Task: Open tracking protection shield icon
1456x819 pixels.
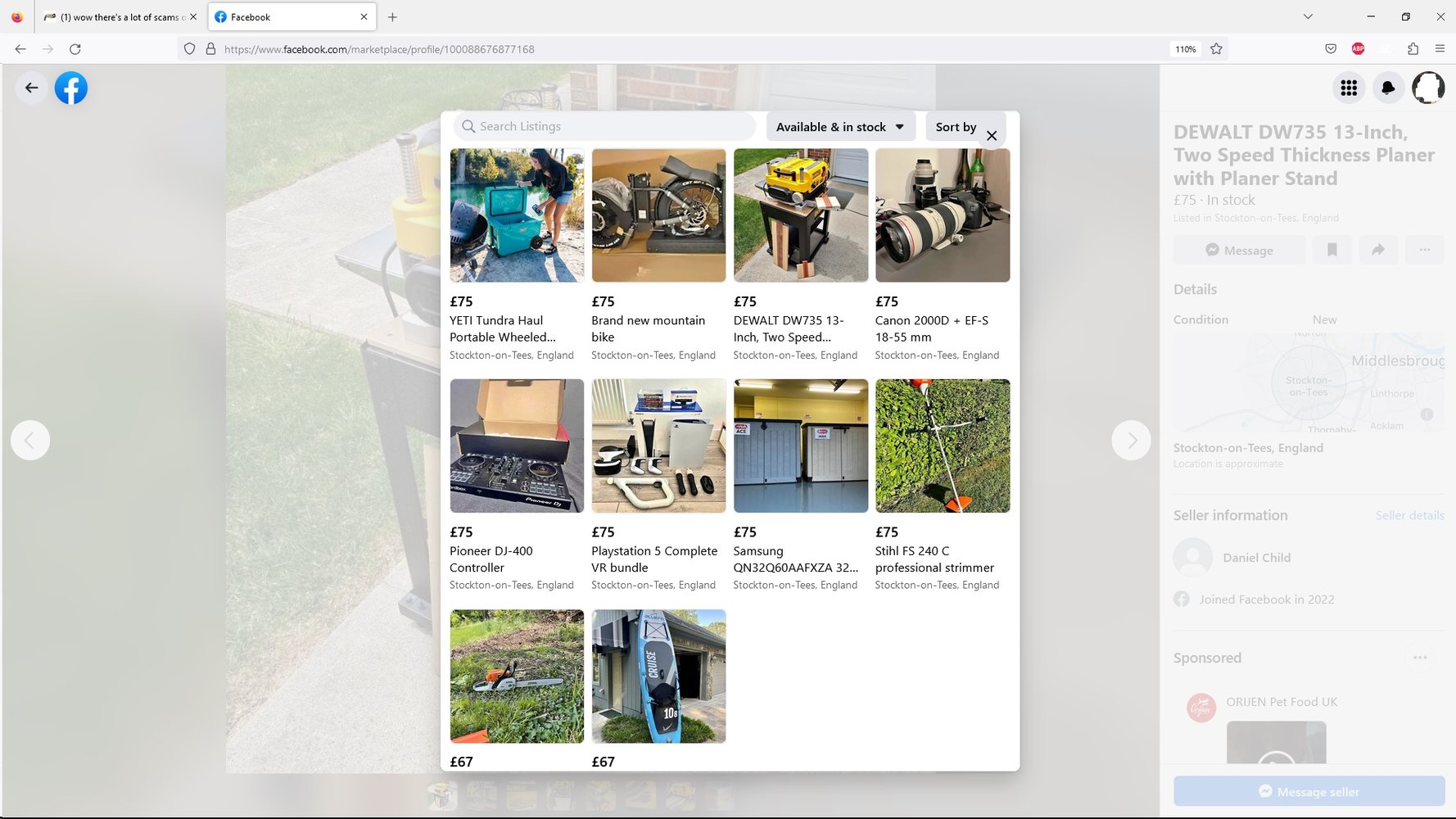Action: pyautogui.click(x=189, y=49)
